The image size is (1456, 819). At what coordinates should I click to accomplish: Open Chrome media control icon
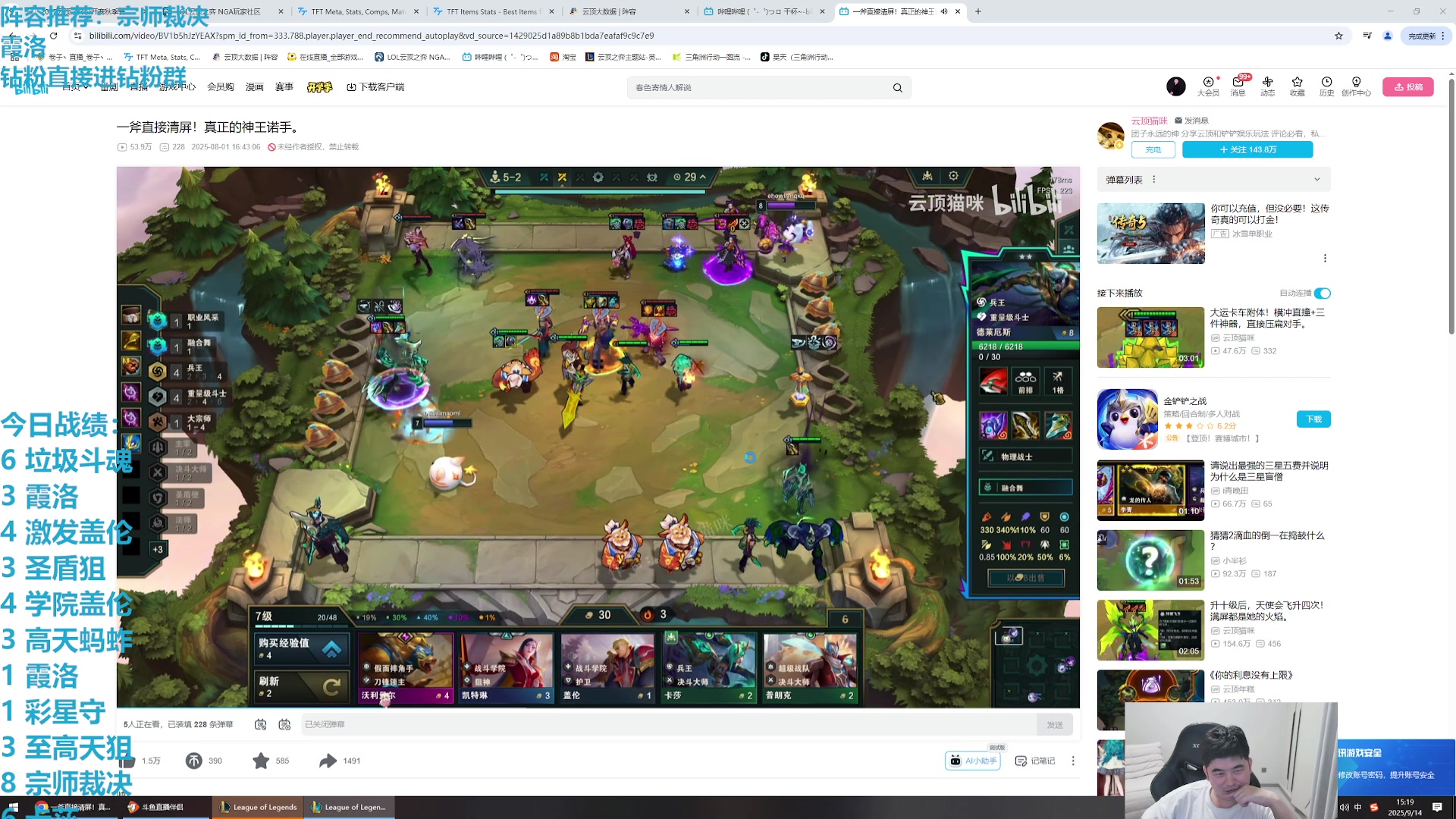coord(1367,36)
